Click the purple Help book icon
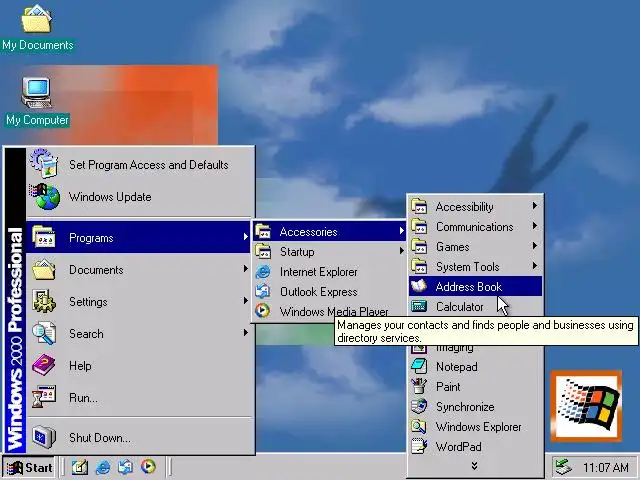 (x=44, y=365)
